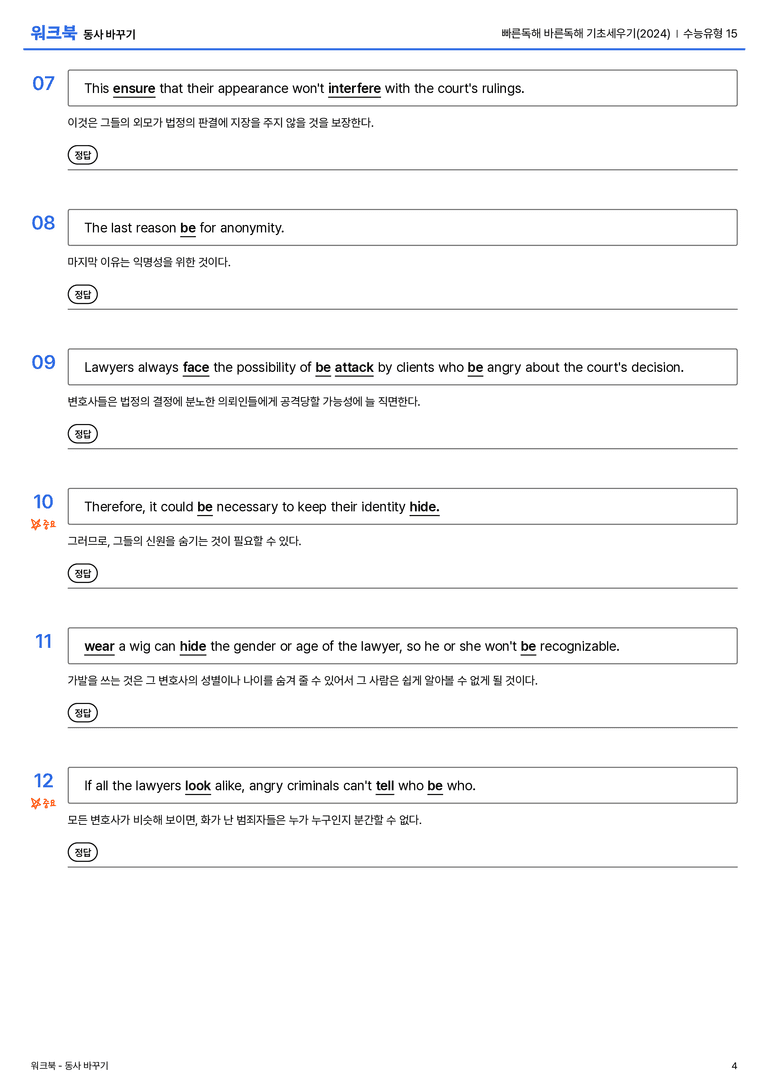Click the underlined word 'hide.' in sentence 10
The image size is (768, 1087).
click(x=424, y=507)
